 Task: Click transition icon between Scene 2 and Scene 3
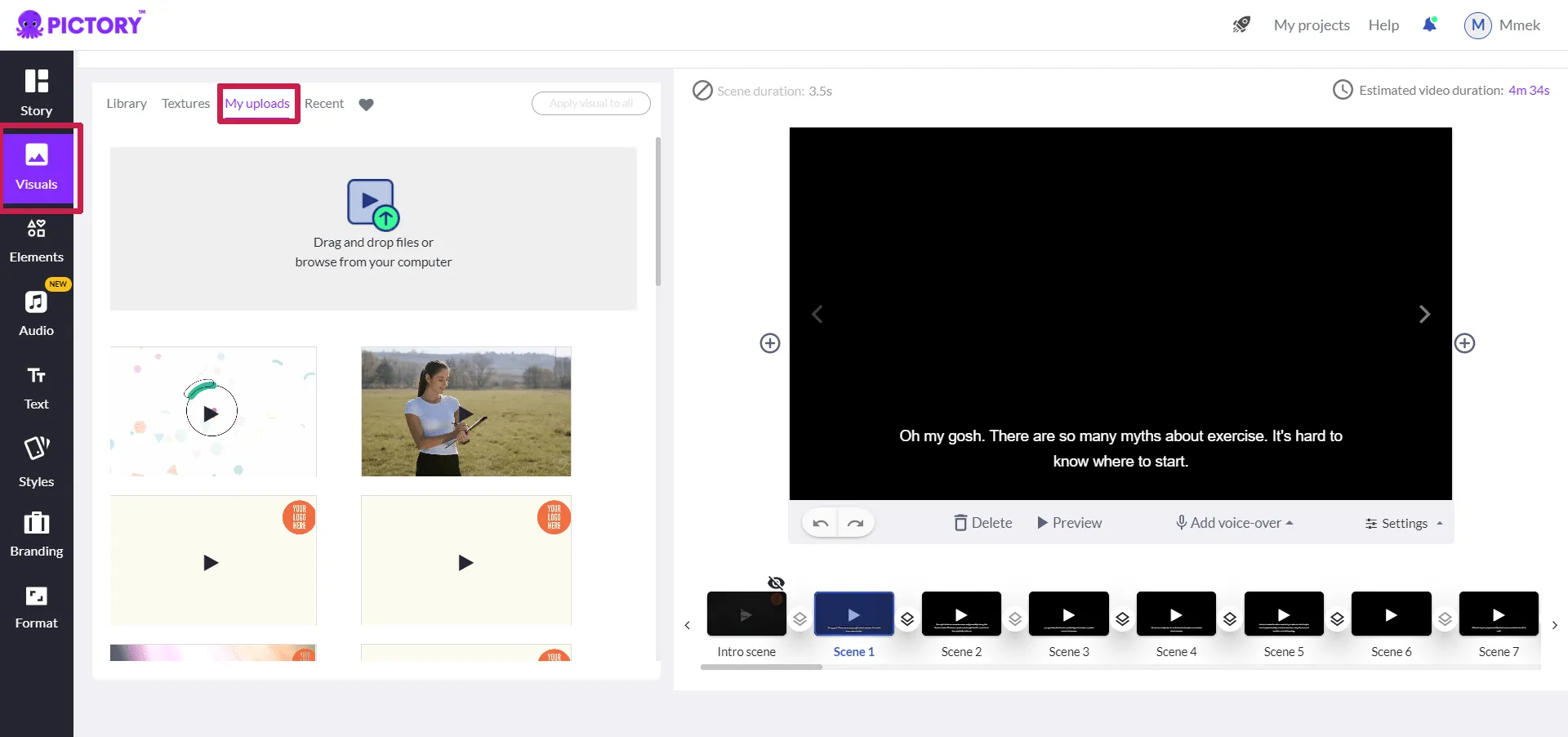click(x=1015, y=619)
